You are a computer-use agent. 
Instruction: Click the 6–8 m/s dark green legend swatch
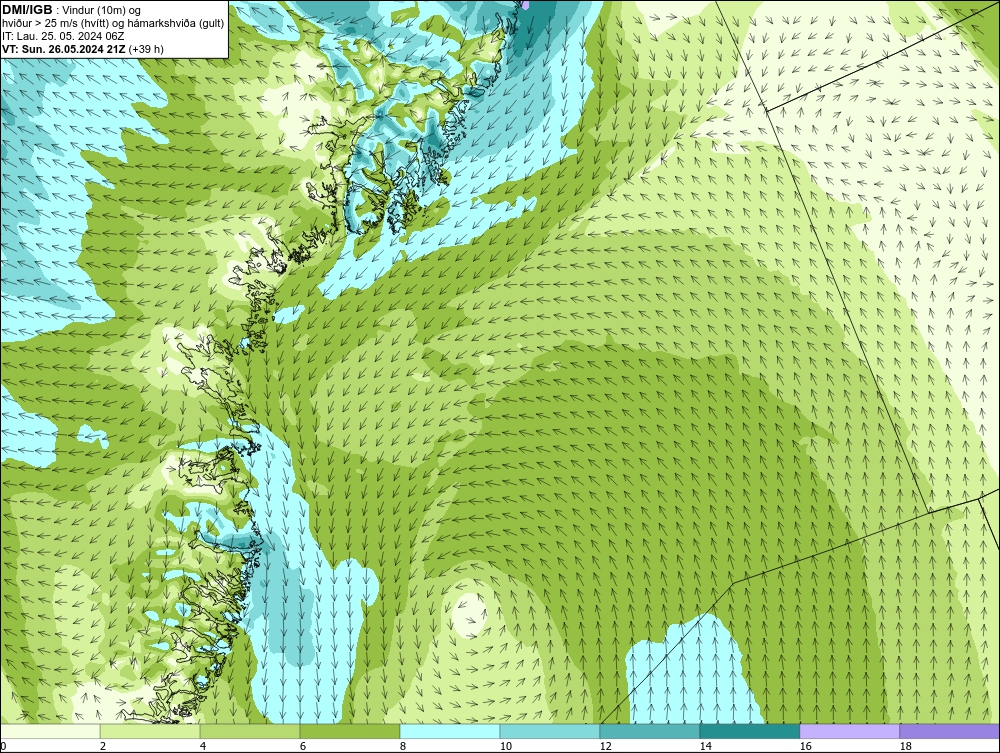click(350, 731)
